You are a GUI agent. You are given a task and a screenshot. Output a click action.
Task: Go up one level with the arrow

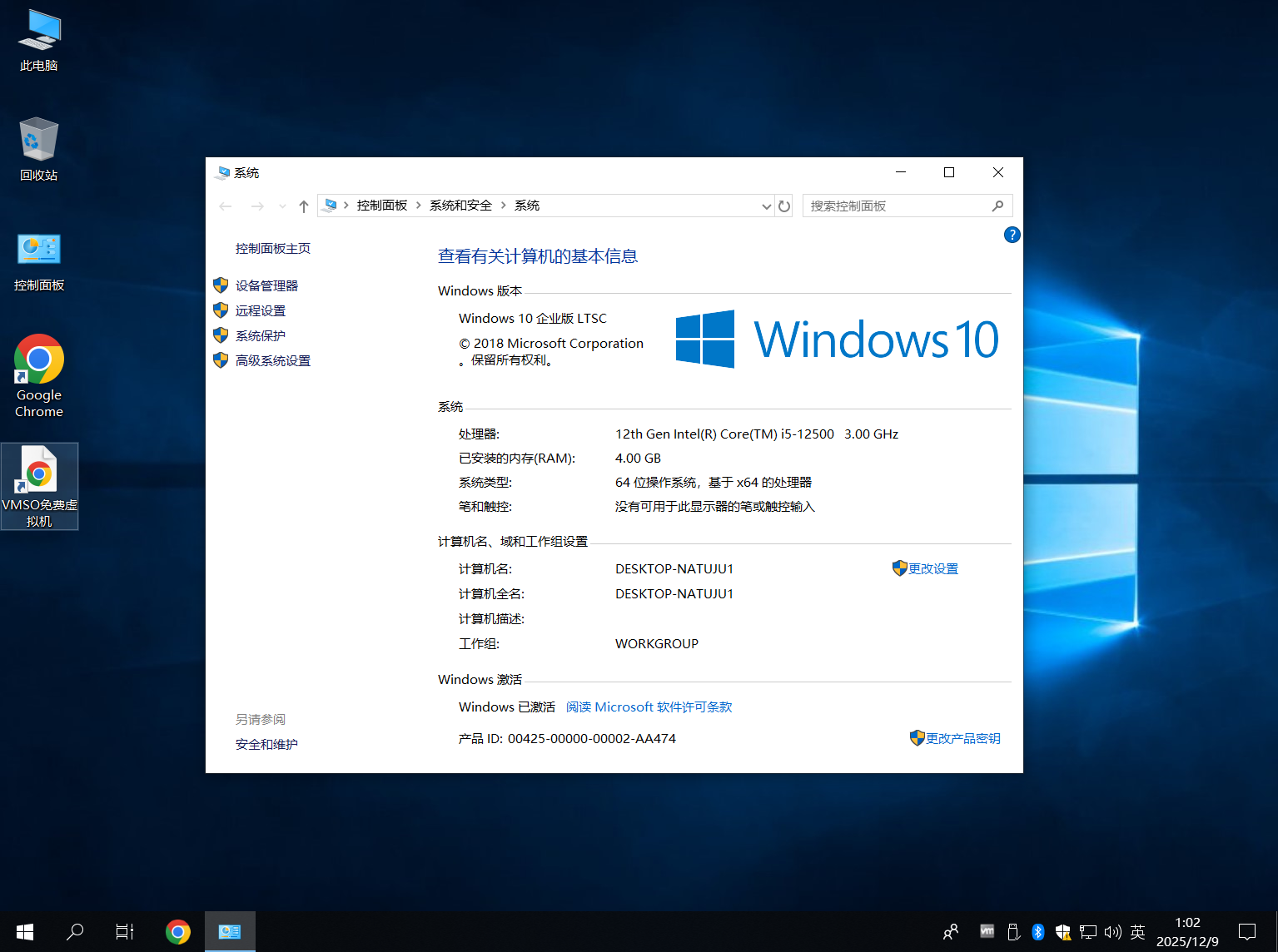click(304, 206)
